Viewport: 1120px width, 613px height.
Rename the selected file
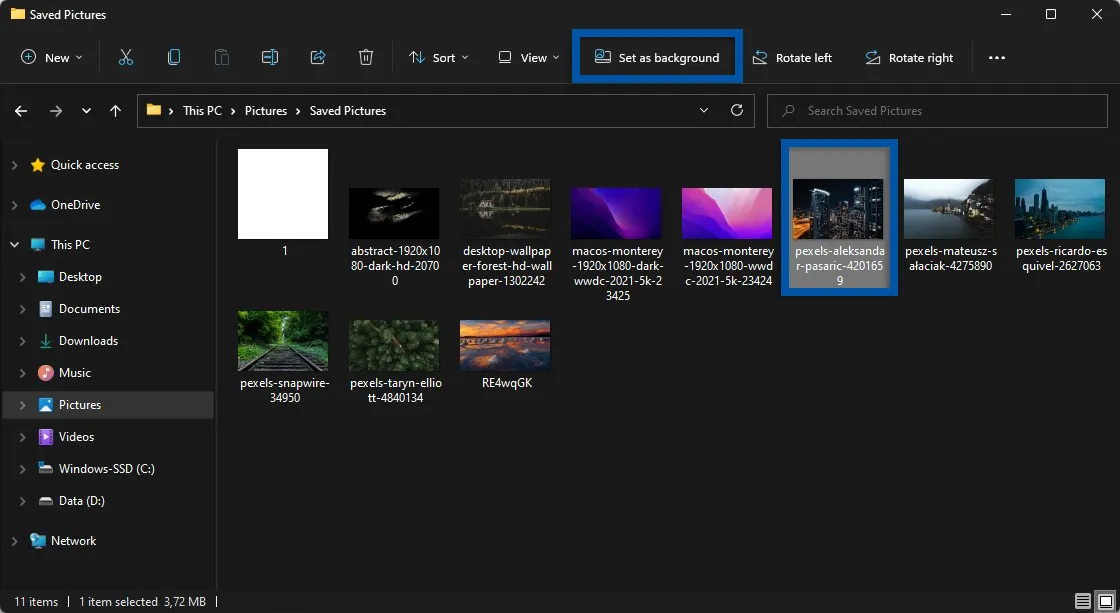pyautogui.click(x=270, y=57)
